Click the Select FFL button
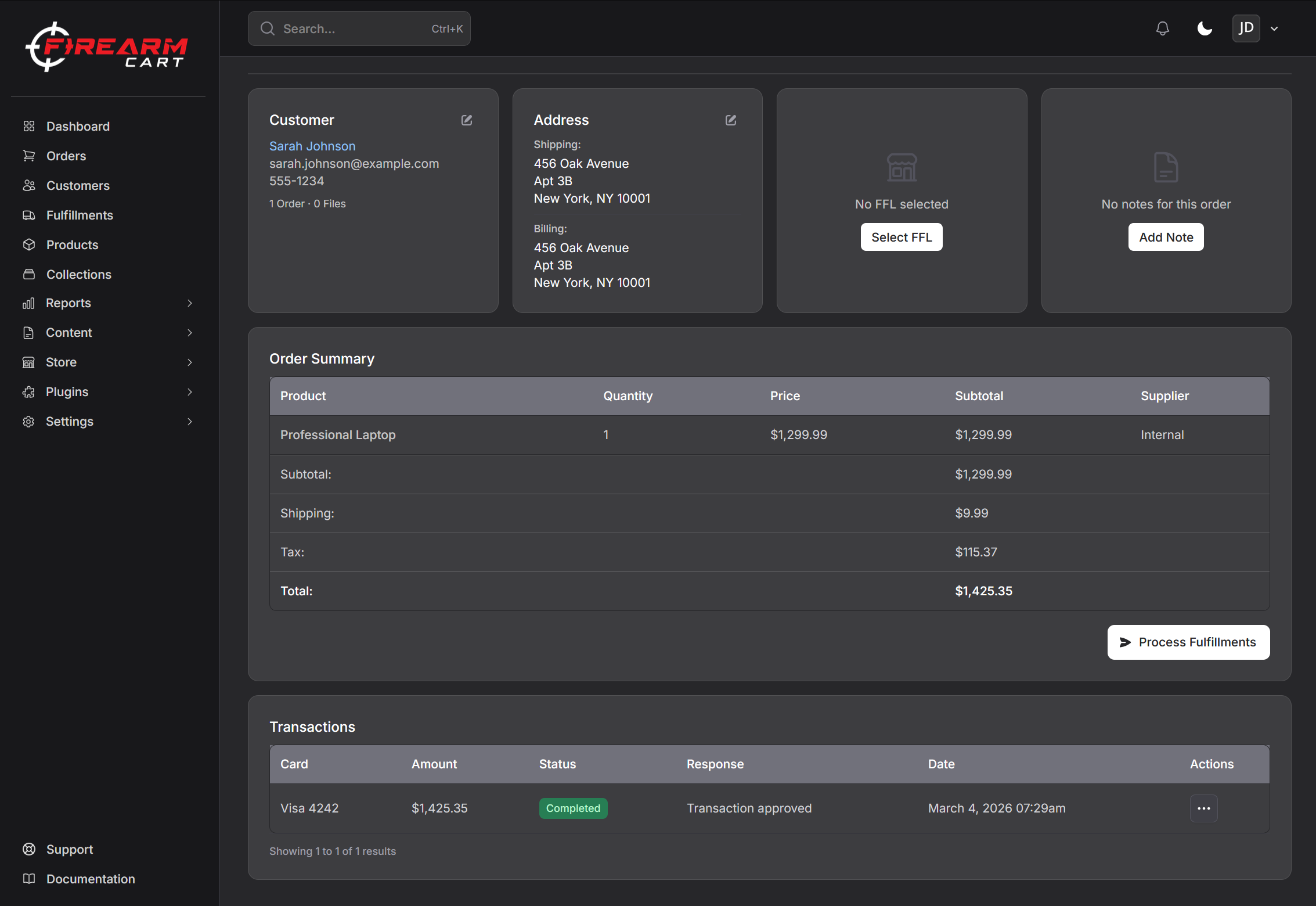 tap(902, 237)
